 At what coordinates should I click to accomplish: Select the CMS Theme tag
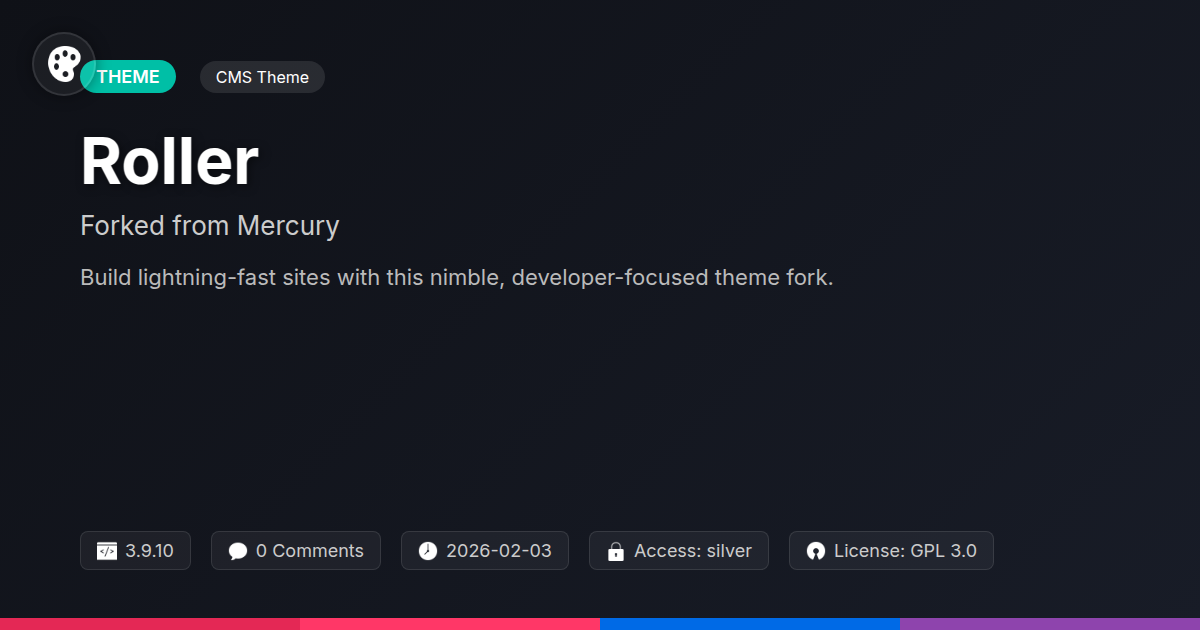pyautogui.click(x=262, y=77)
